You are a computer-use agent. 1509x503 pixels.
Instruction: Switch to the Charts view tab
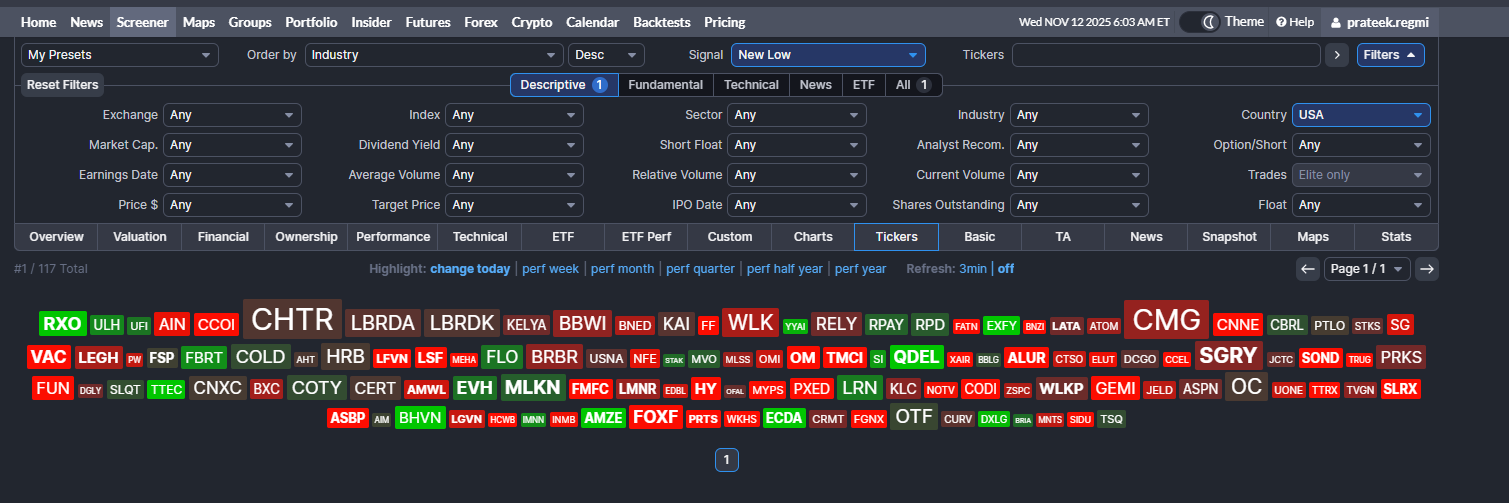click(x=813, y=237)
